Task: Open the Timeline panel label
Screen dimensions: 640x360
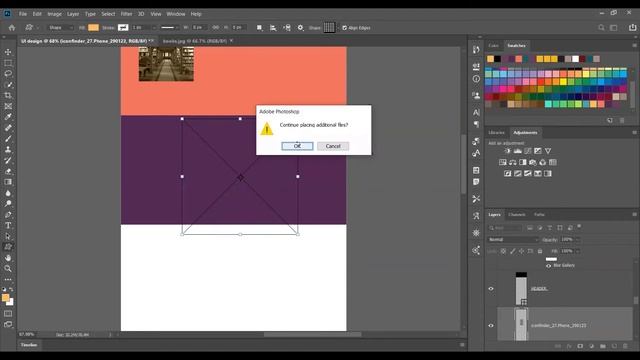Action: [x=29, y=345]
